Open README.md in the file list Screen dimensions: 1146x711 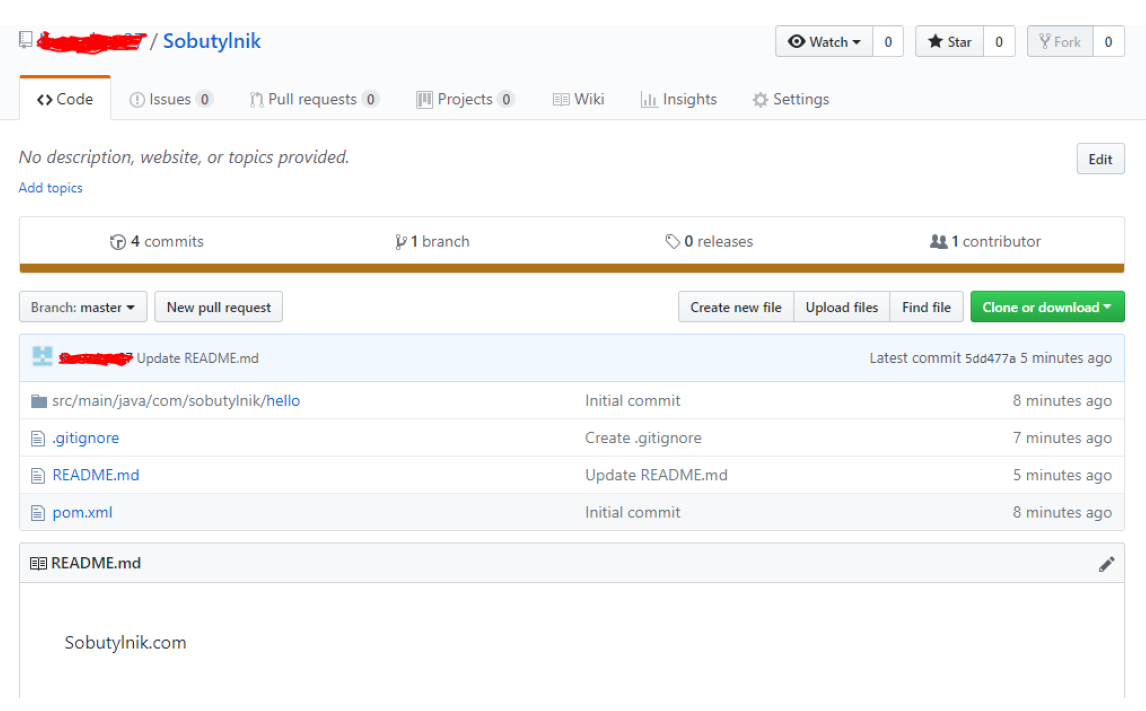click(x=96, y=475)
